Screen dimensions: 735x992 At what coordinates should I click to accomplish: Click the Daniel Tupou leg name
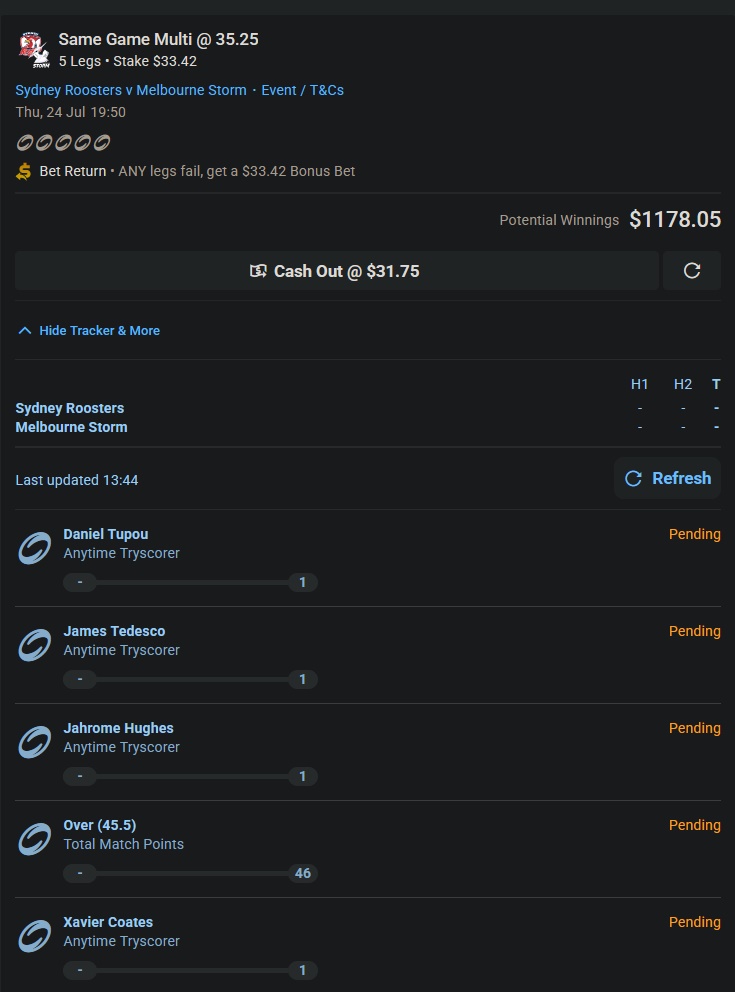click(x=106, y=534)
